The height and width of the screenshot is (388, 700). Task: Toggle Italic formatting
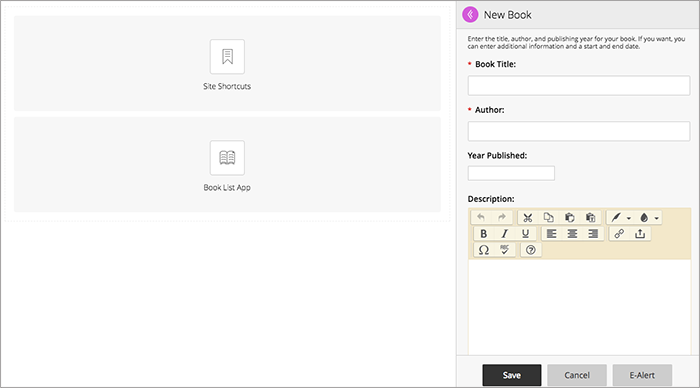pyautogui.click(x=504, y=234)
